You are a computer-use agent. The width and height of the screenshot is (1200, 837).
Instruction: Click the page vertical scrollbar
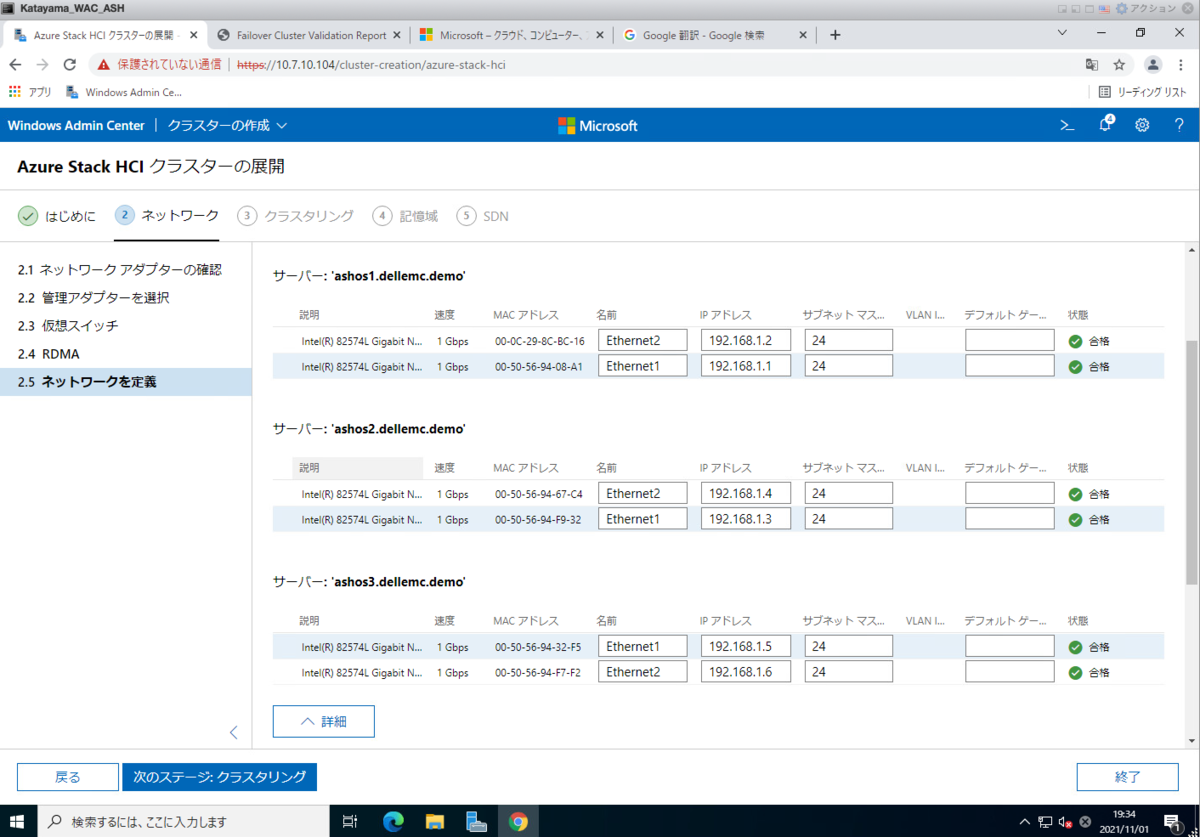coord(1191,462)
